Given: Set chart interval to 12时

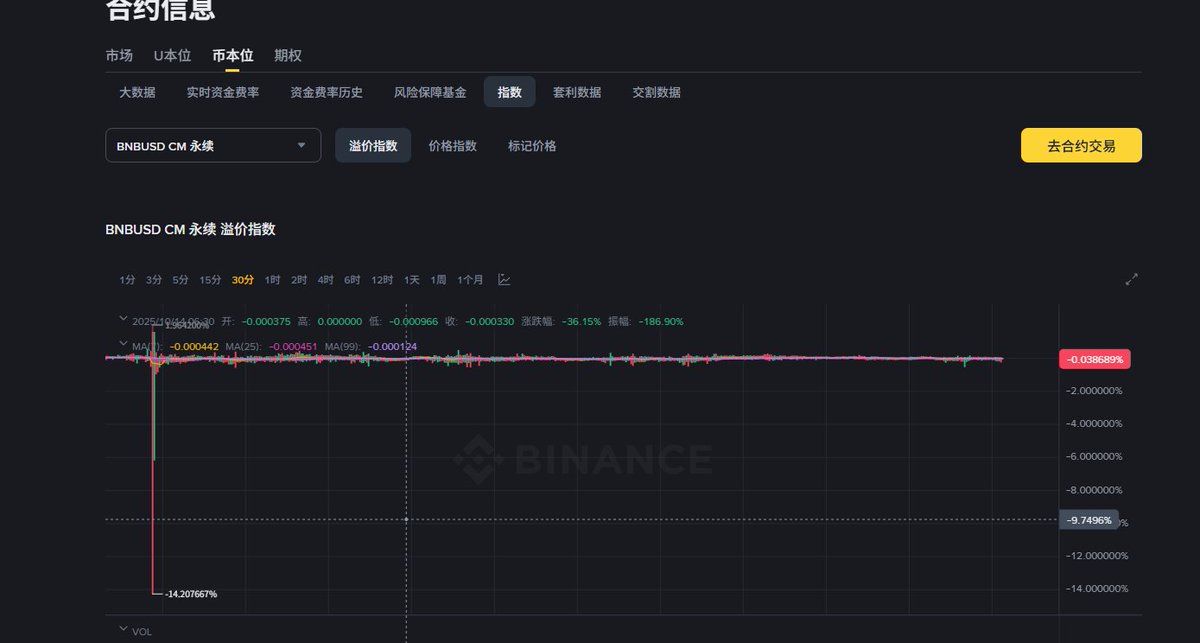Looking at the screenshot, I should click(x=382, y=280).
